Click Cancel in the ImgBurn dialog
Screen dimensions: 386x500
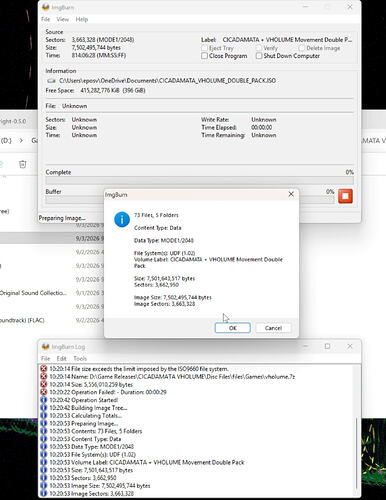[273, 328]
